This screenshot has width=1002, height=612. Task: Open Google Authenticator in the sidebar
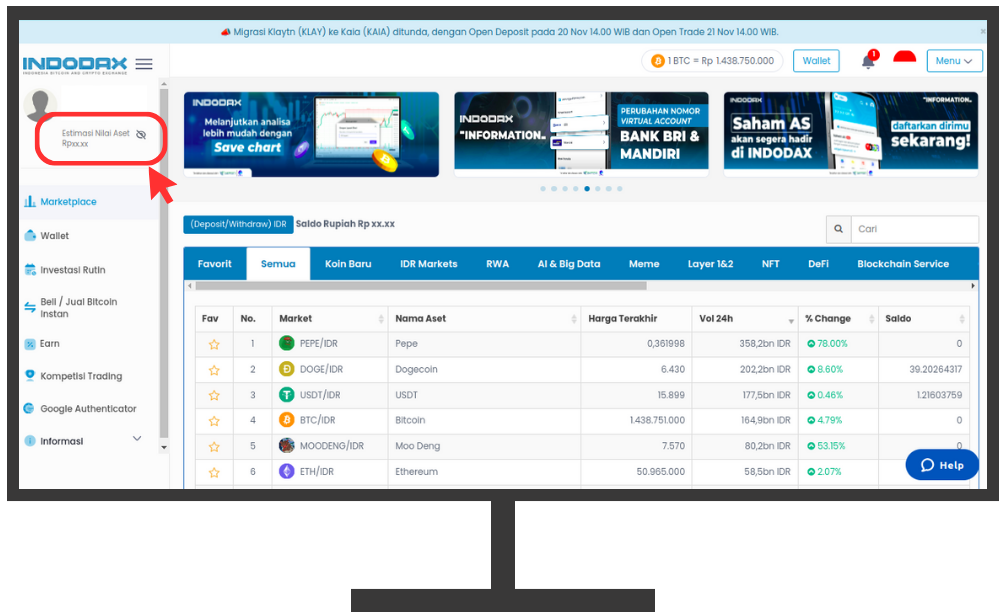coord(88,408)
